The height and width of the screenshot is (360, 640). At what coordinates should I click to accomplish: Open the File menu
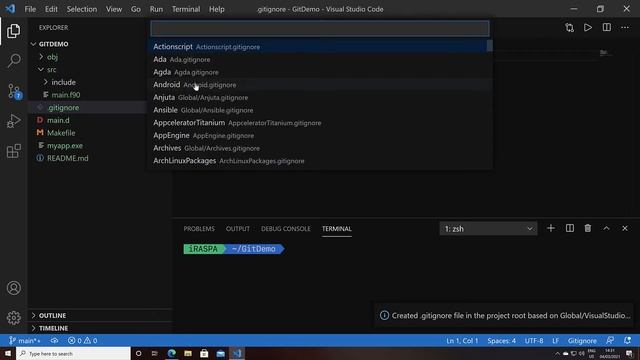tap(30, 9)
